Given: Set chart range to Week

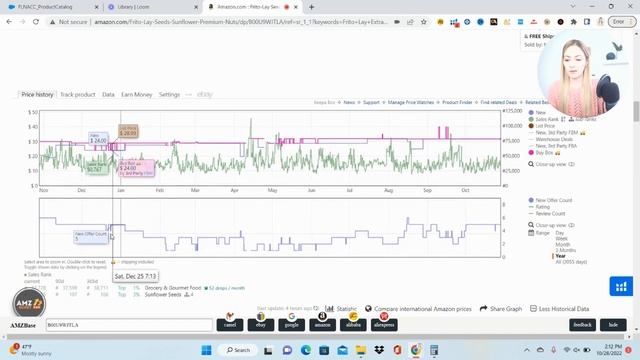Looking at the screenshot, I should (x=561, y=238).
